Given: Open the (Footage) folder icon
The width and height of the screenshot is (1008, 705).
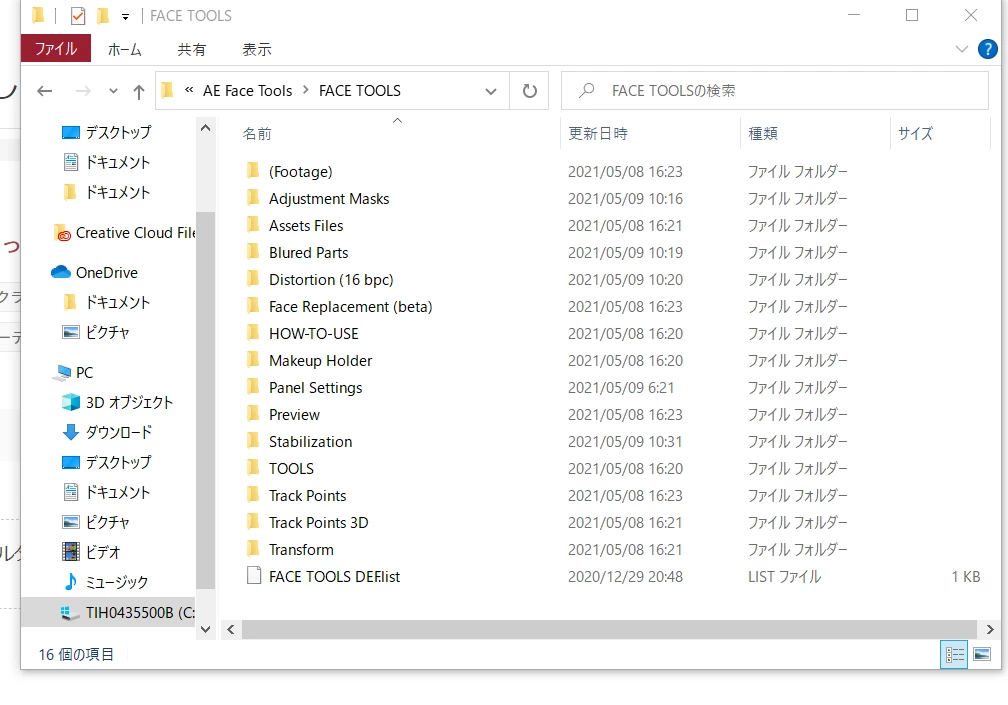Looking at the screenshot, I should pyautogui.click(x=253, y=171).
